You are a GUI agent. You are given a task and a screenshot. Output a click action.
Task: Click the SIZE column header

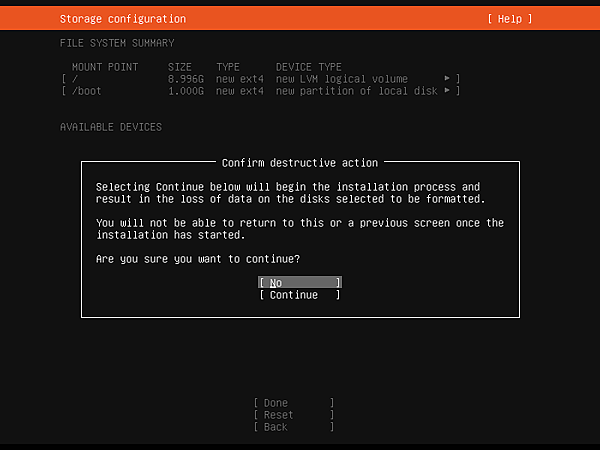(180, 67)
